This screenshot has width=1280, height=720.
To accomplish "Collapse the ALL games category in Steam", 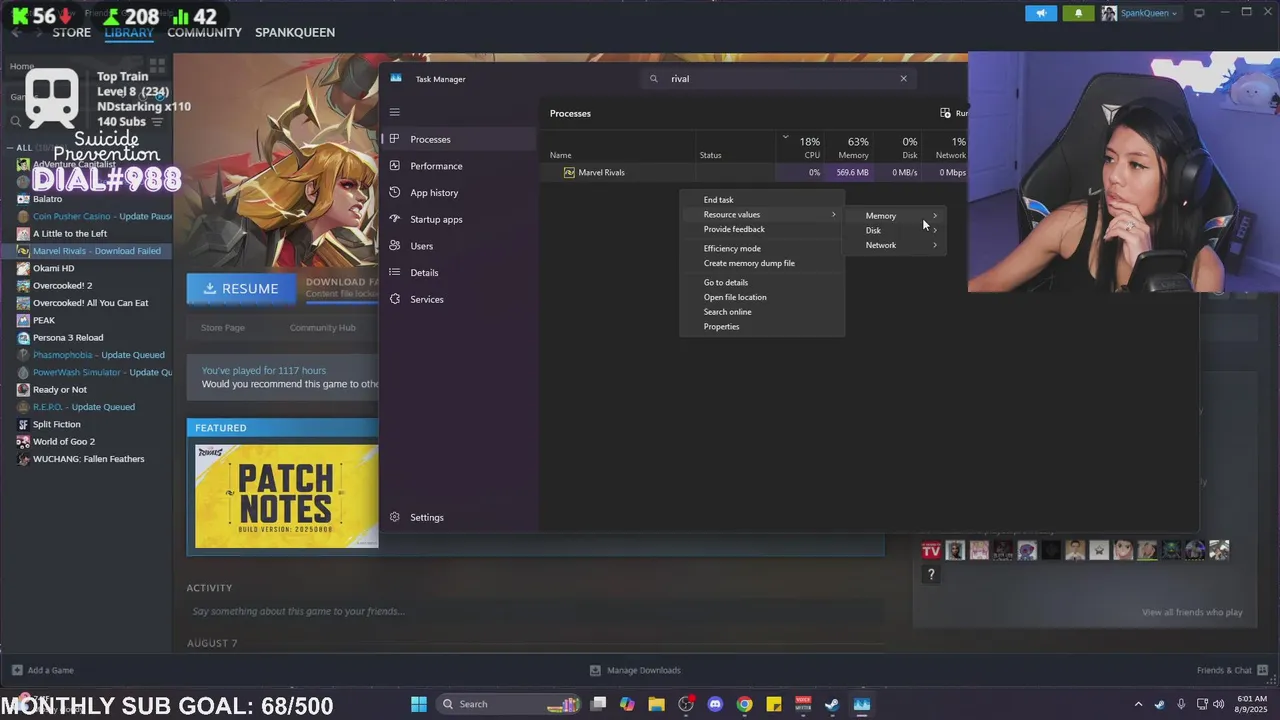I will tap(10, 147).
